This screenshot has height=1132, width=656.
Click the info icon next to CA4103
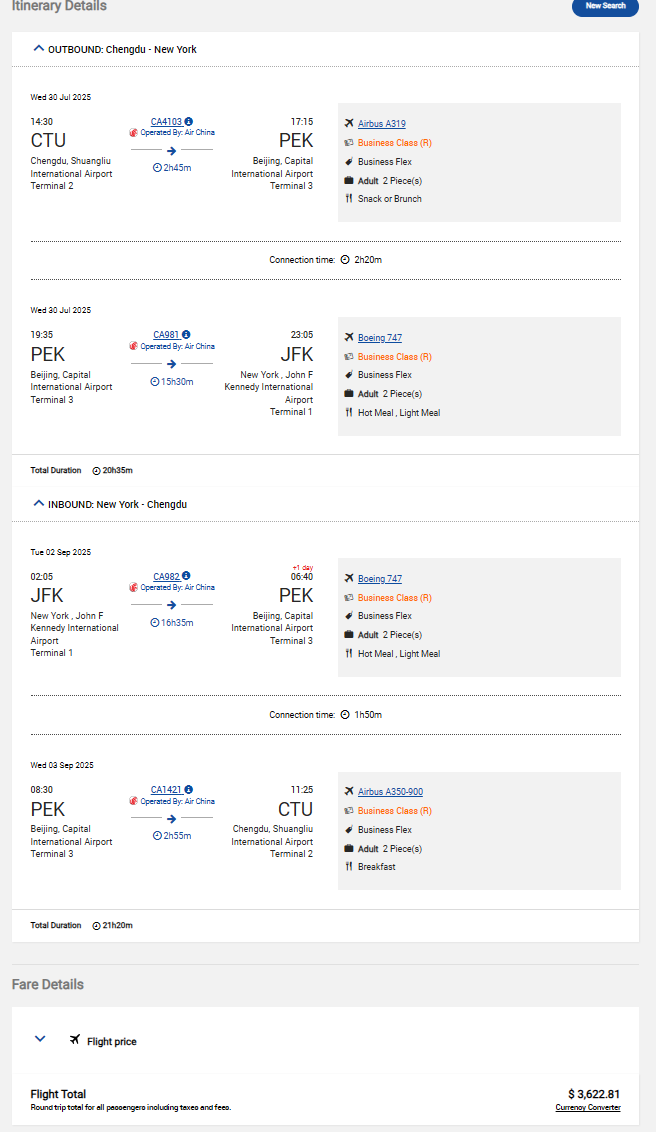(x=189, y=121)
